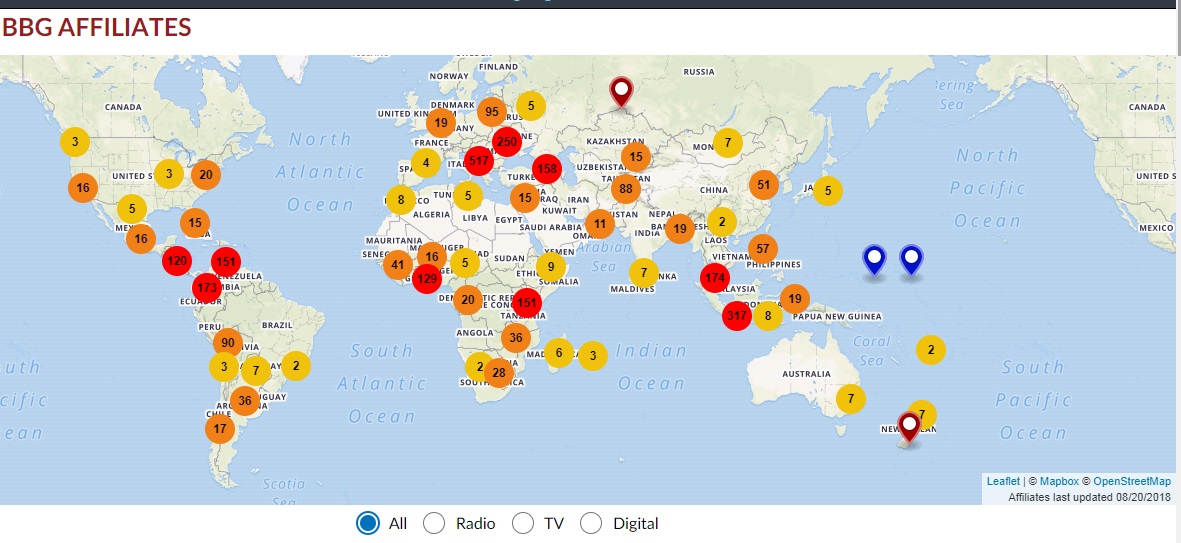This screenshot has height=543, width=1181.
Task: Expand the 120 cluster in Central America
Action: click(177, 261)
